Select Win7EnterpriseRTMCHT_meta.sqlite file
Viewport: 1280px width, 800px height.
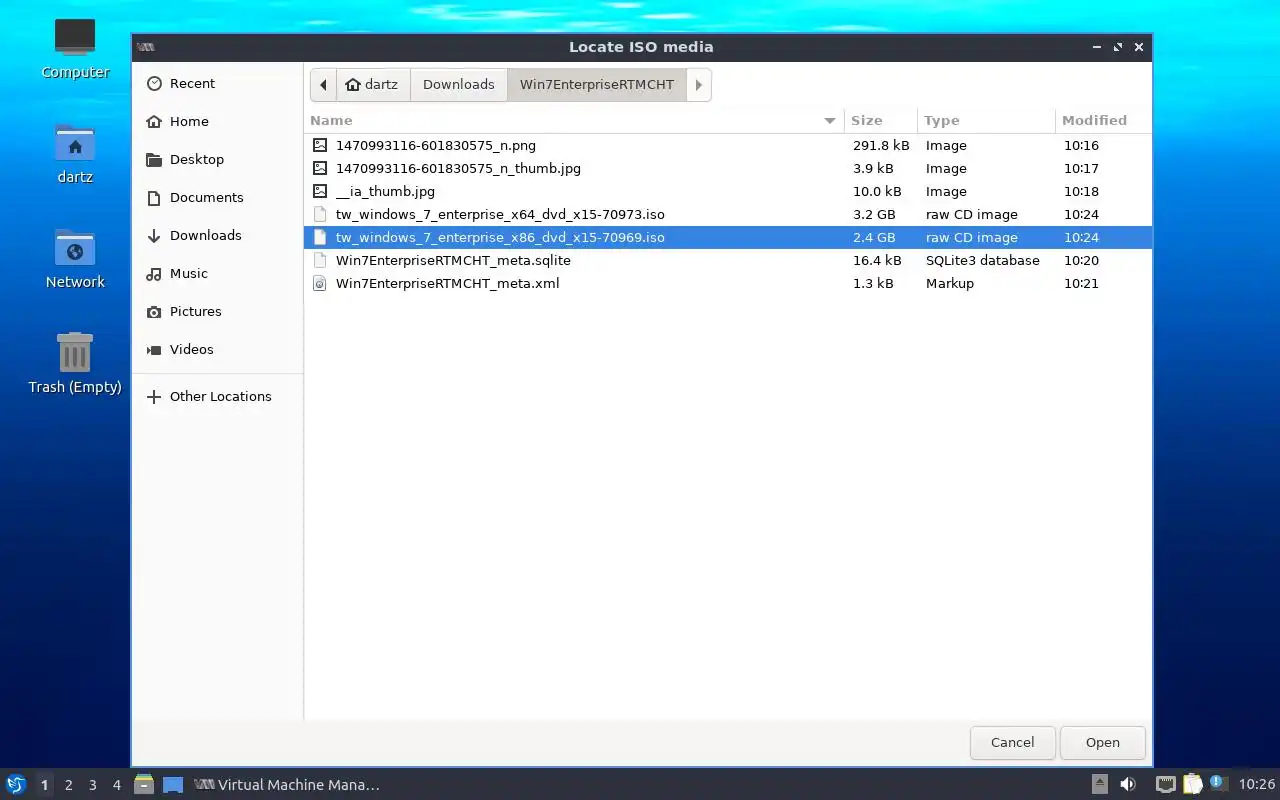pyautogui.click(x=728, y=261)
